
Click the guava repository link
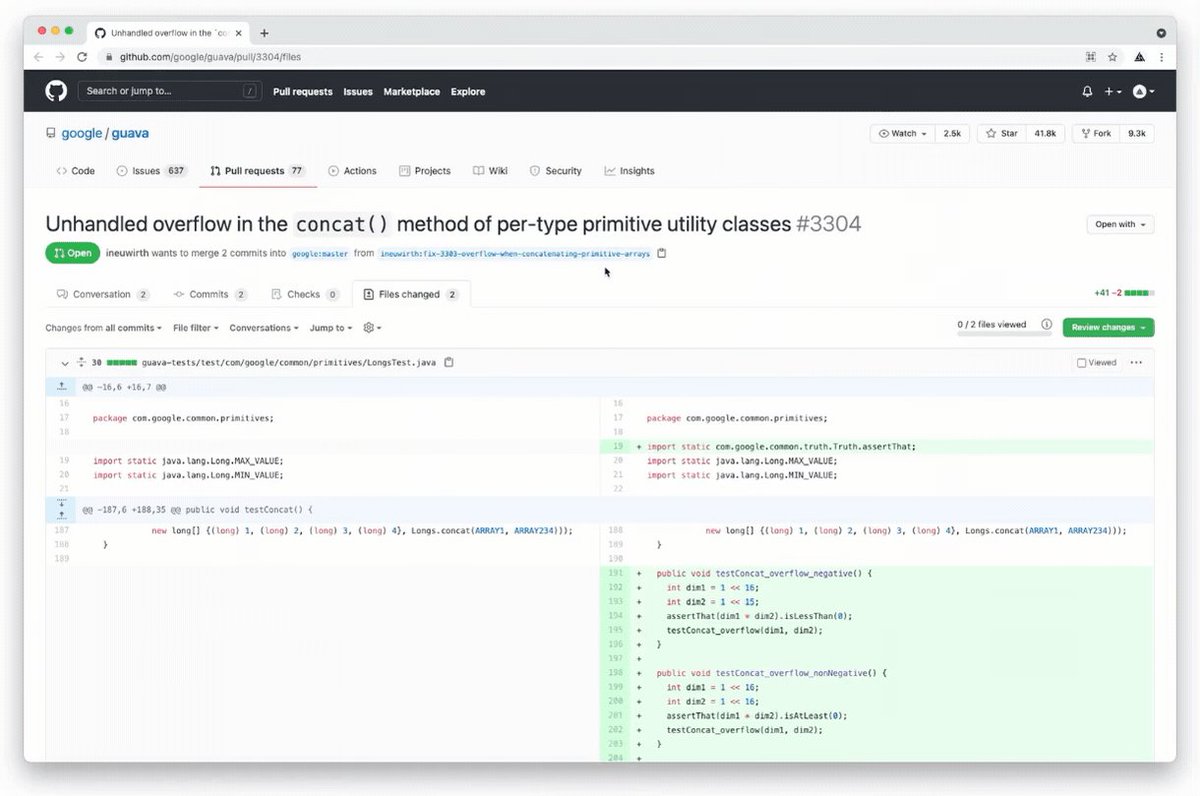130,133
